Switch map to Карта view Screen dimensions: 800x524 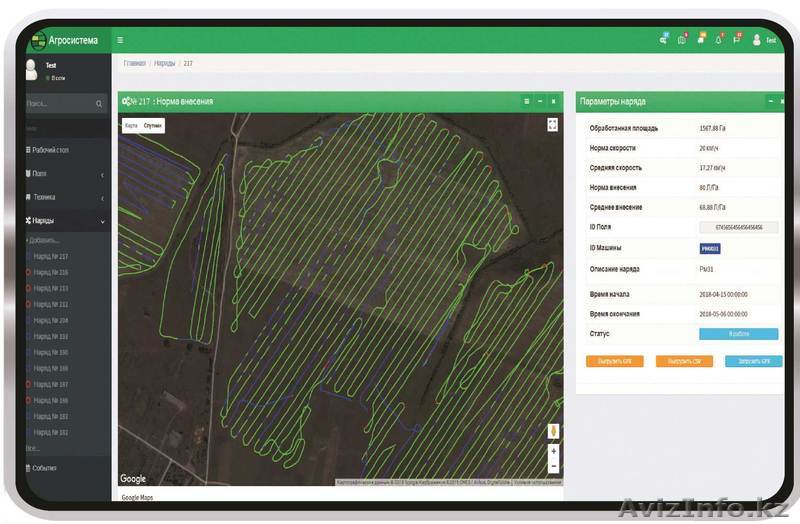point(131,126)
